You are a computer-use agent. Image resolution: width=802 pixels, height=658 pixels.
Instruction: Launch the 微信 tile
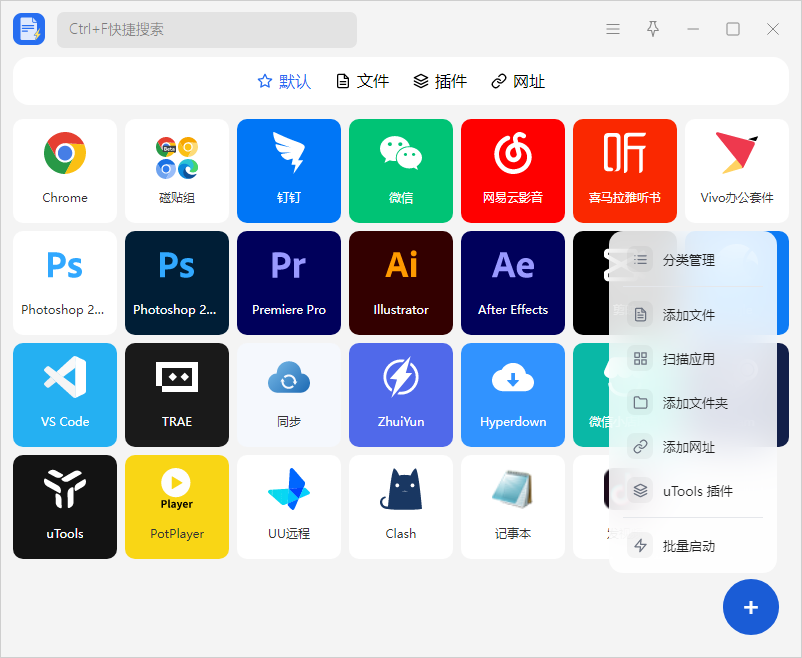click(401, 171)
